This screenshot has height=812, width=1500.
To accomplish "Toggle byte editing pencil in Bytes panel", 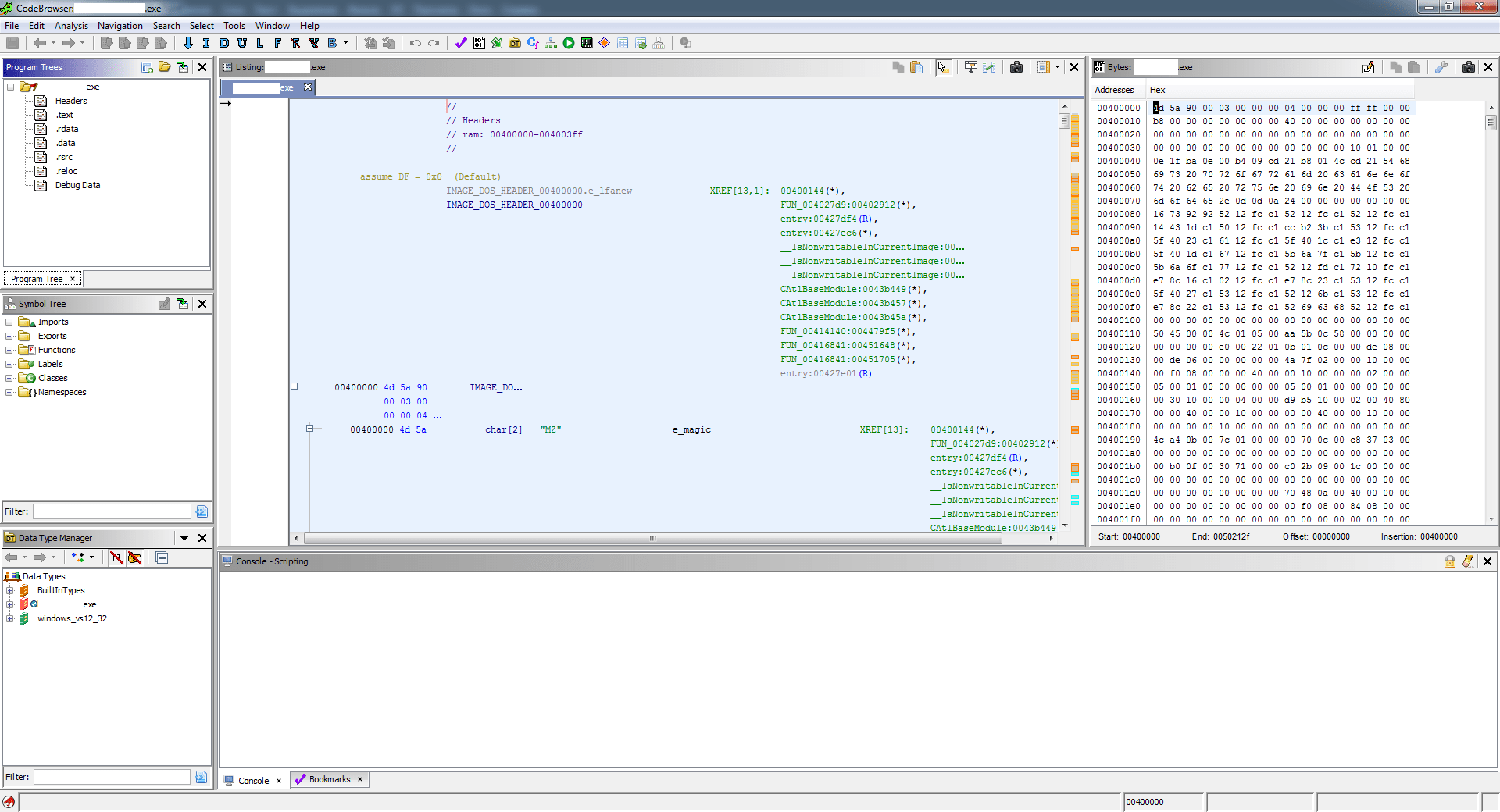I will 1368,67.
